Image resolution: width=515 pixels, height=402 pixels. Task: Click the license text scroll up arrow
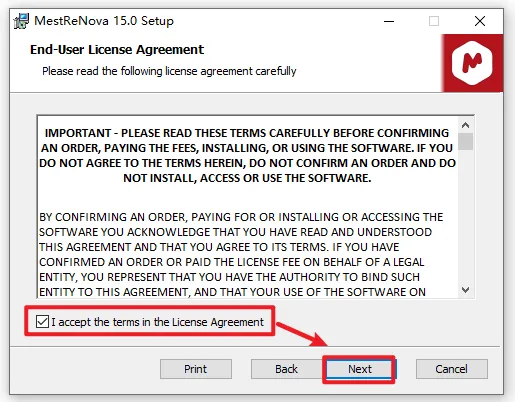[x=466, y=125]
